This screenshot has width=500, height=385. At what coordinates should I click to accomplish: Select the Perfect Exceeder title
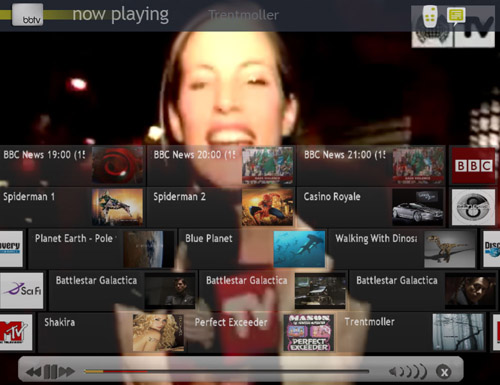tap(231, 322)
